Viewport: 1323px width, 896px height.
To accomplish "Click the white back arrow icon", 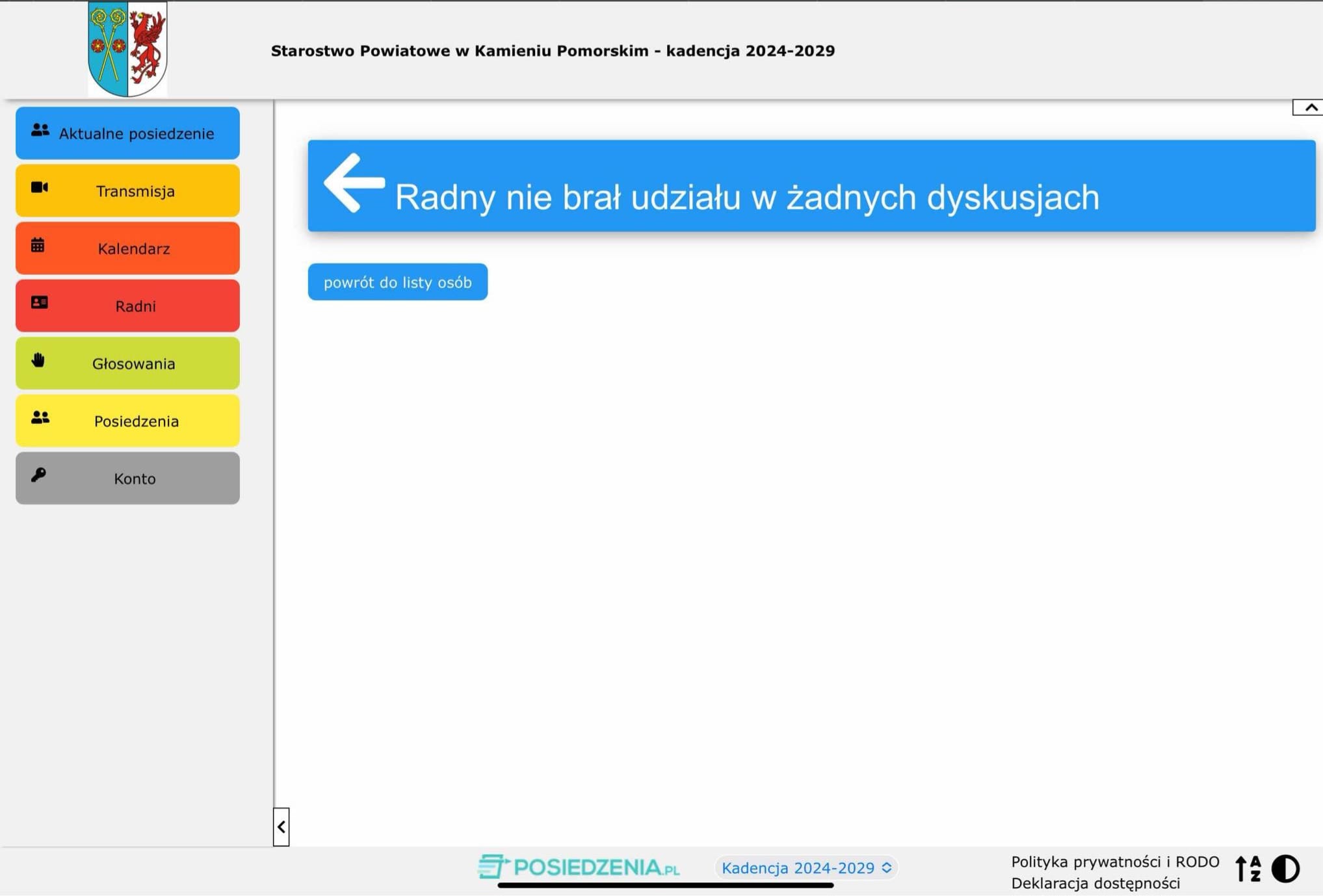I will coord(354,183).
